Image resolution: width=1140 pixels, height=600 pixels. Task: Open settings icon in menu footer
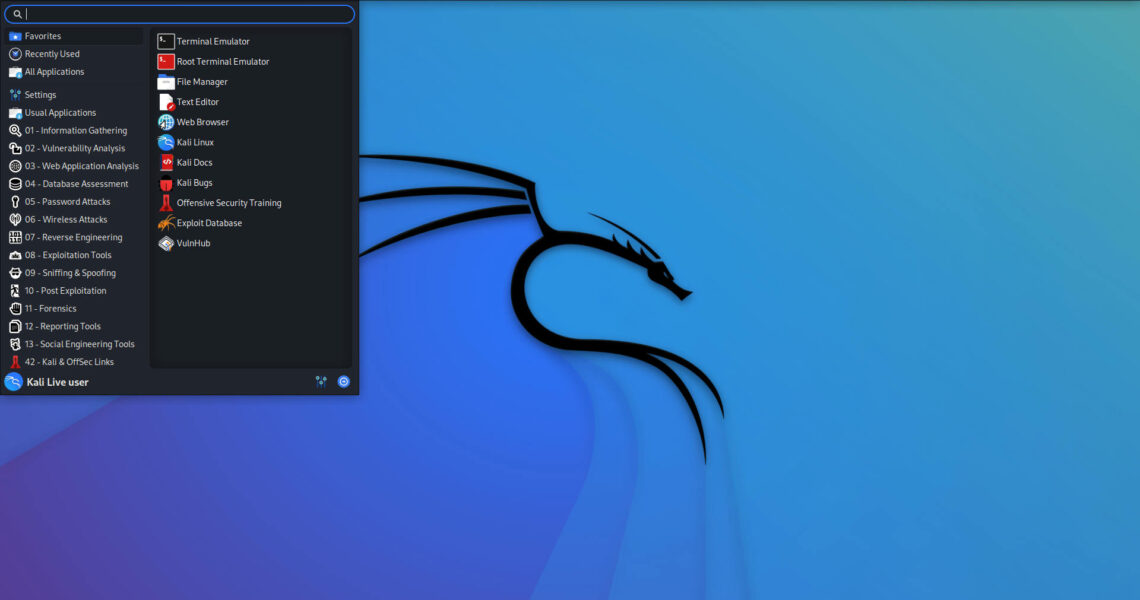click(x=321, y=381)
